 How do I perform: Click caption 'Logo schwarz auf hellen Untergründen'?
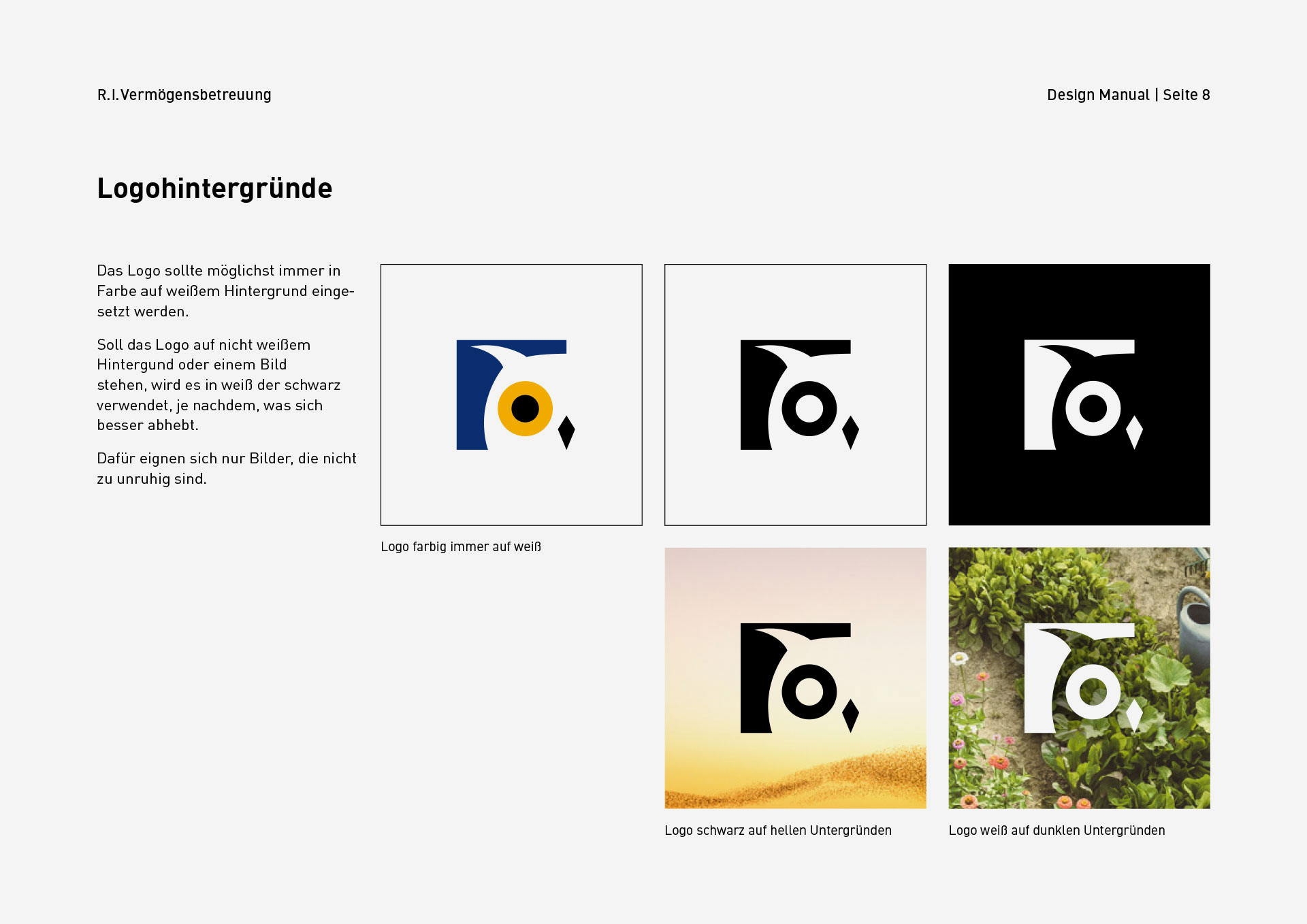pos(778,831)
